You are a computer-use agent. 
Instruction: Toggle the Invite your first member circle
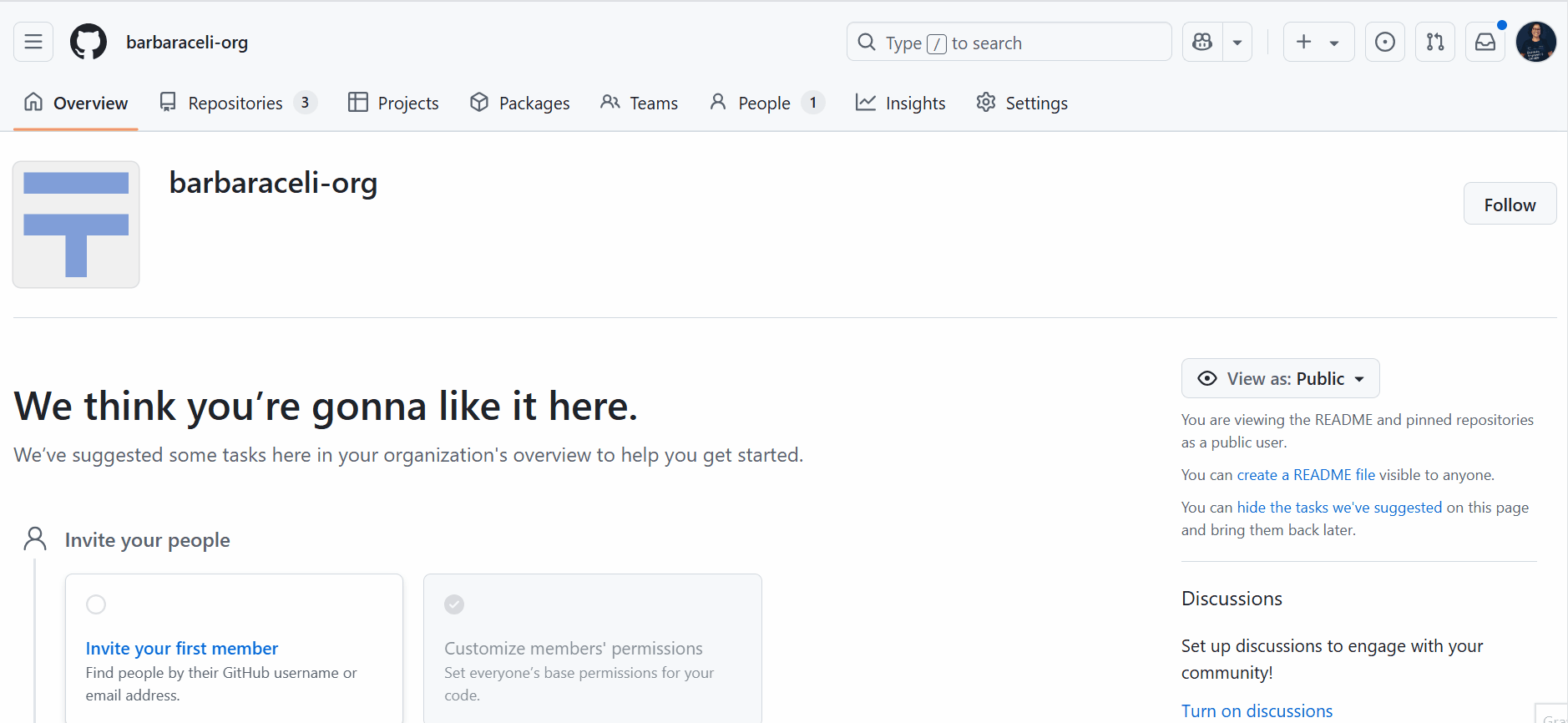96,604
